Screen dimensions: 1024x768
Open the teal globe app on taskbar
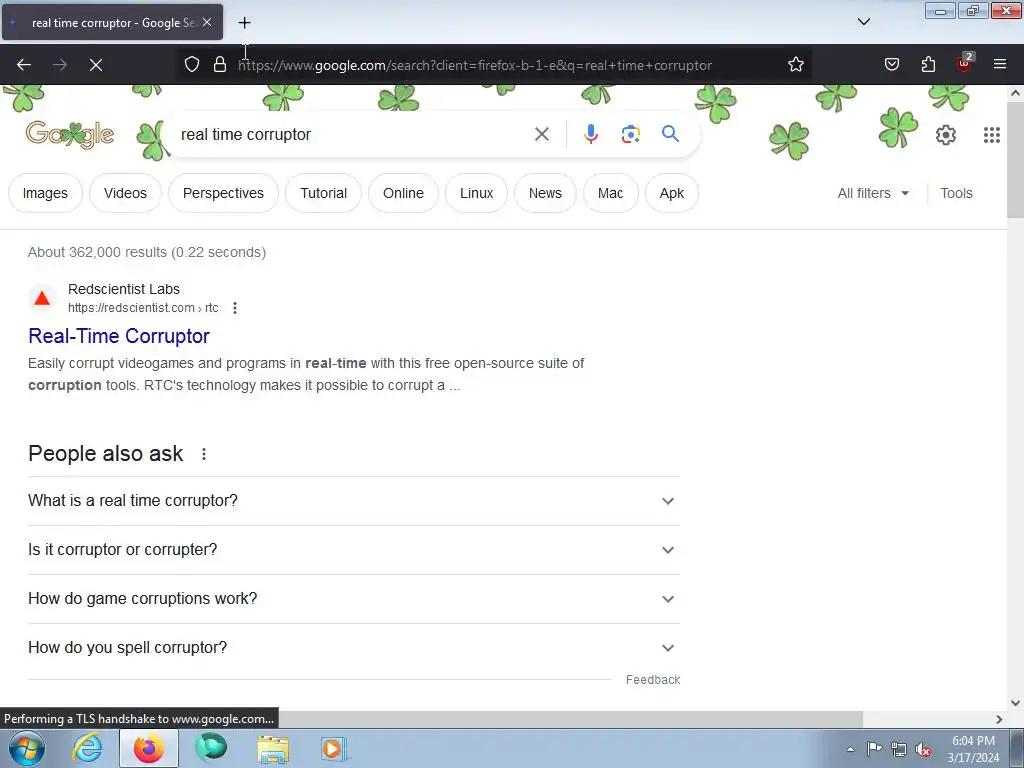[211, 748]
